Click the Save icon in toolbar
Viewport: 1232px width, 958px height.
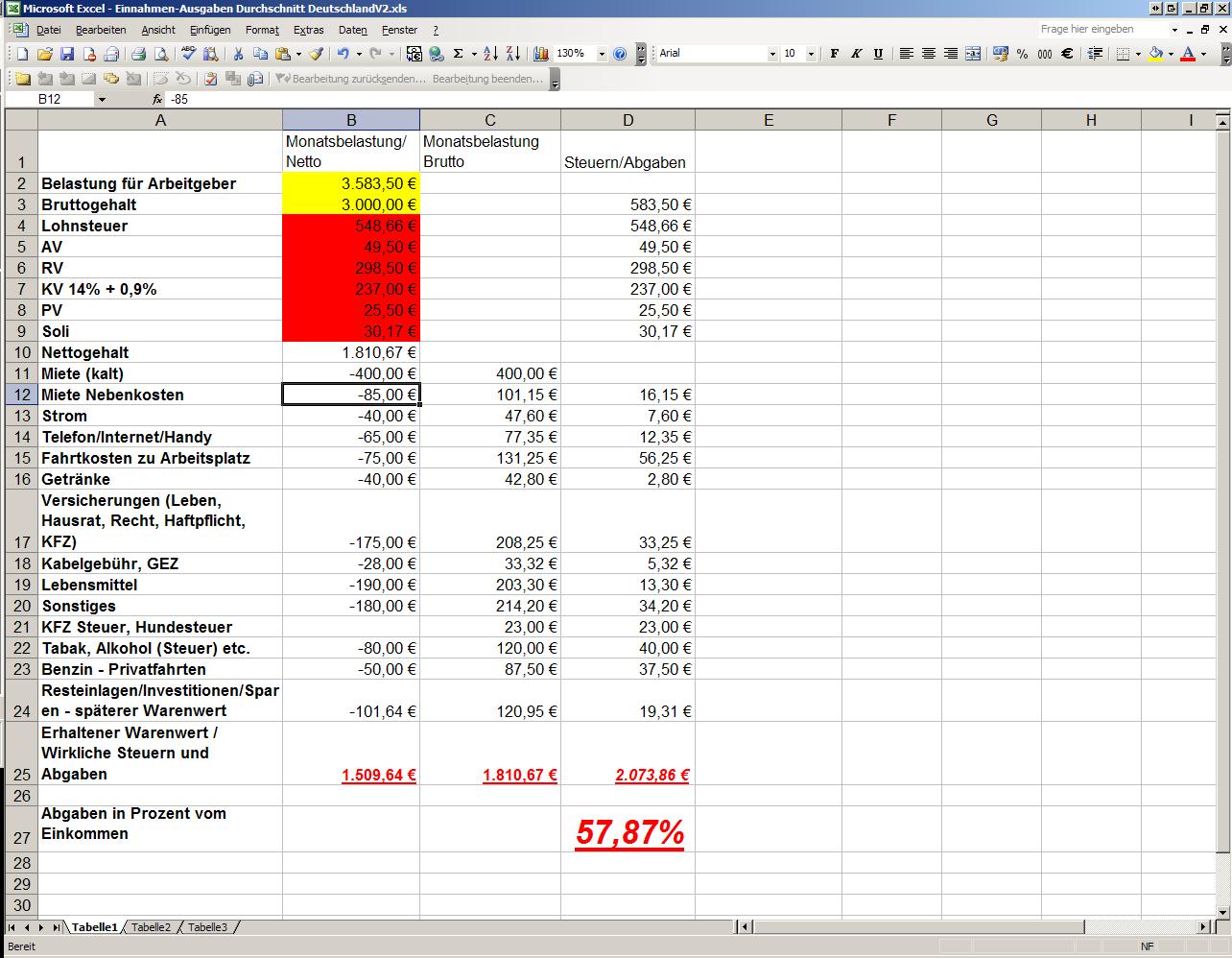pyautogui.click(x=67, y=54)
